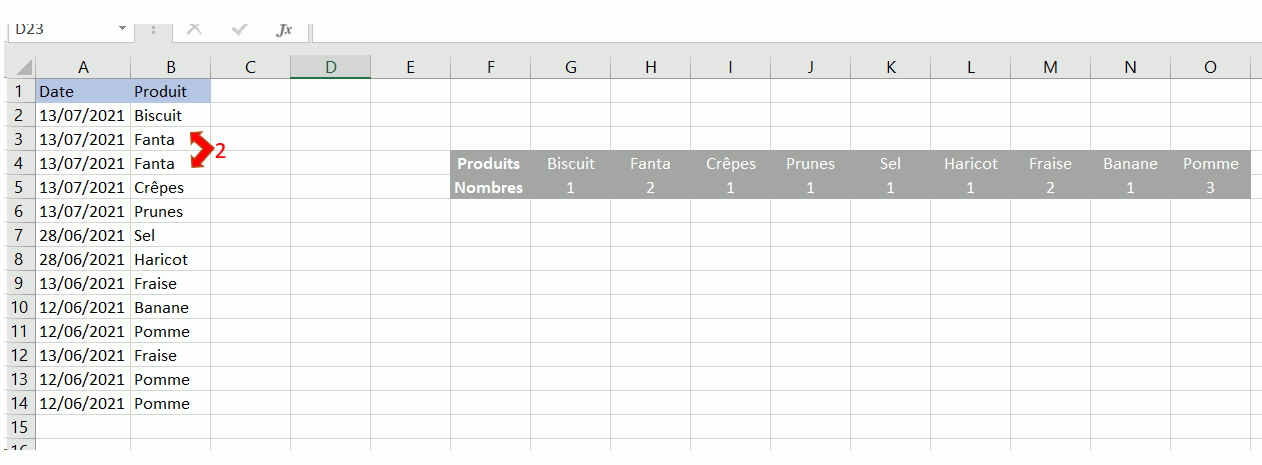
Task: Click the gray Nombres label cell
Action: 489,187
